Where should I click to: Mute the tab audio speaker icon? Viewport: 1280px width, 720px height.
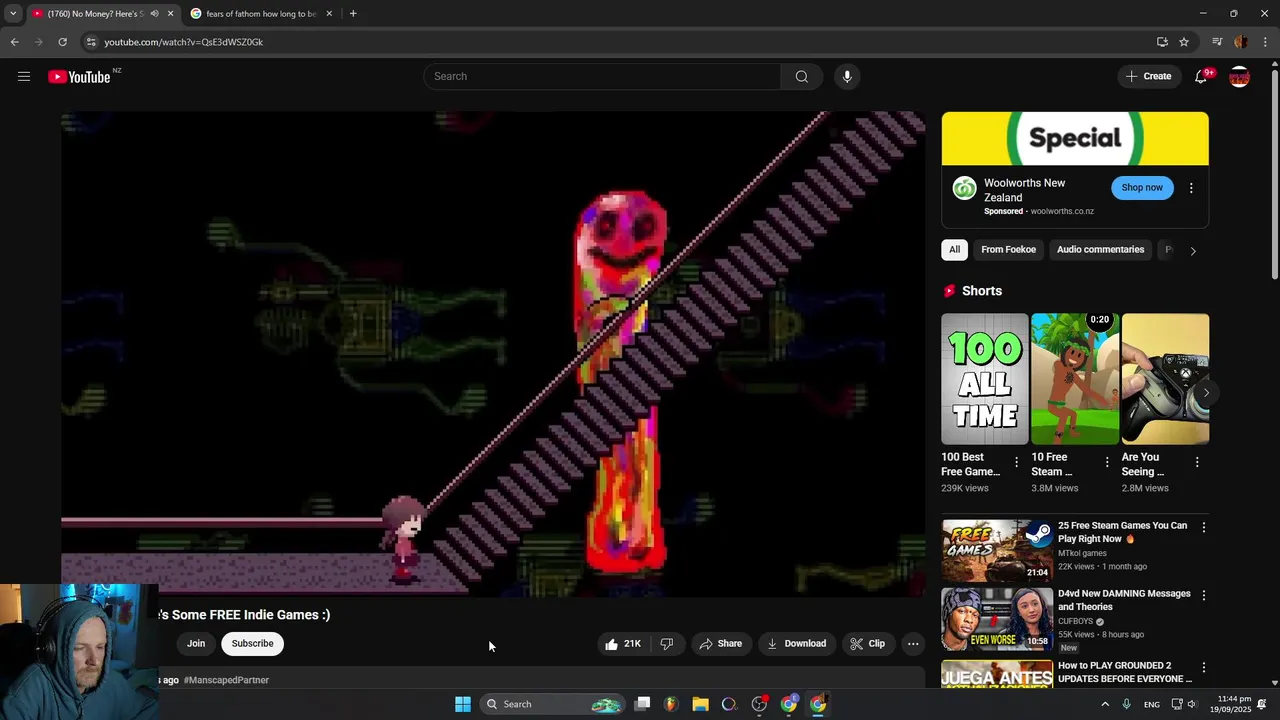click(154, 14)
